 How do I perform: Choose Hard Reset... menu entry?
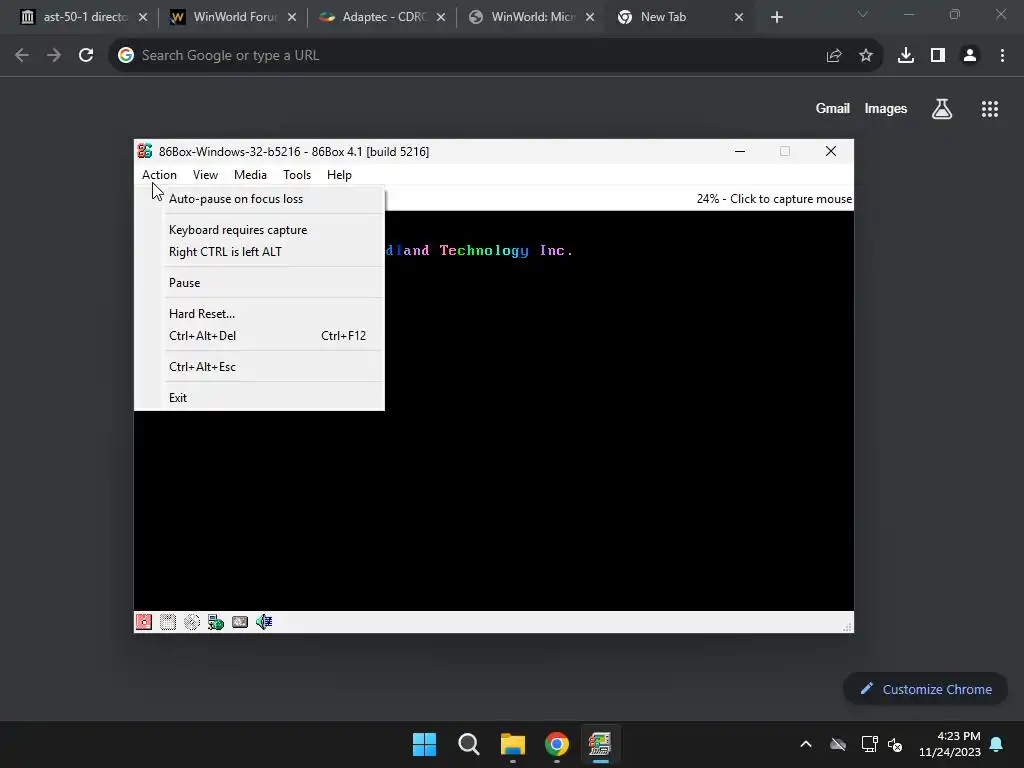pyautogui.click(x=259, y=313)
